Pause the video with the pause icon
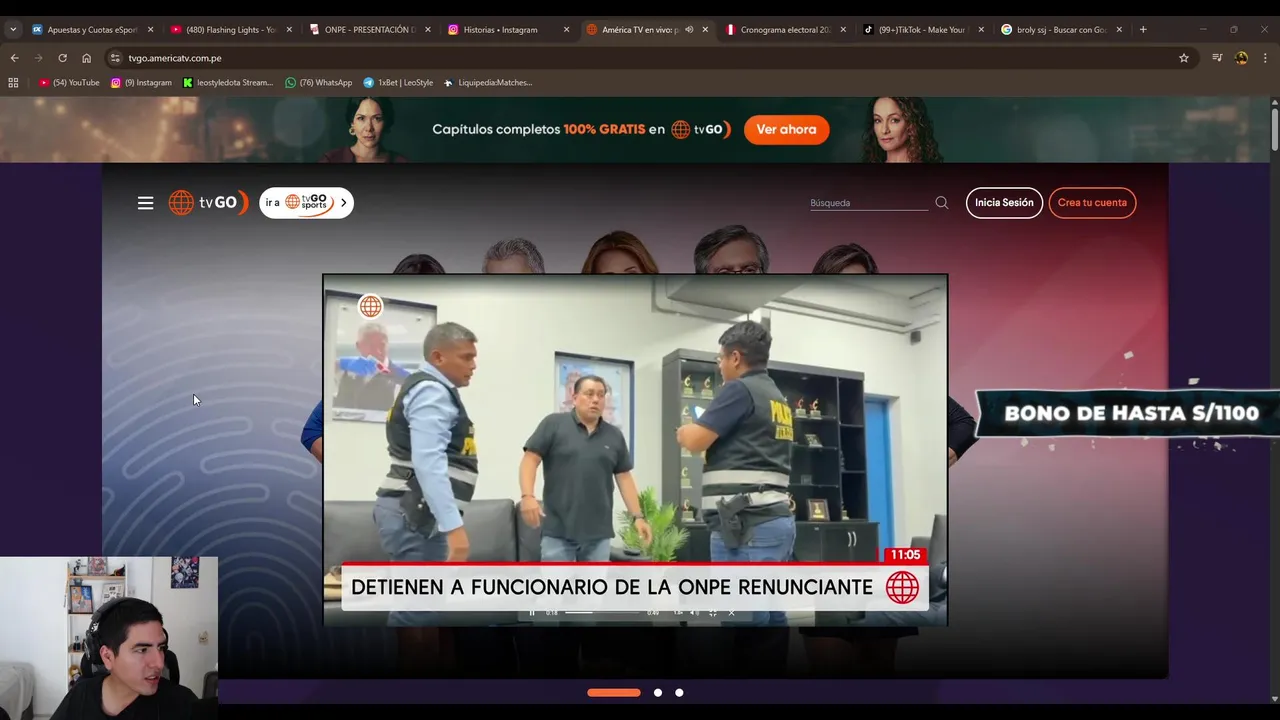 point(532,613)
